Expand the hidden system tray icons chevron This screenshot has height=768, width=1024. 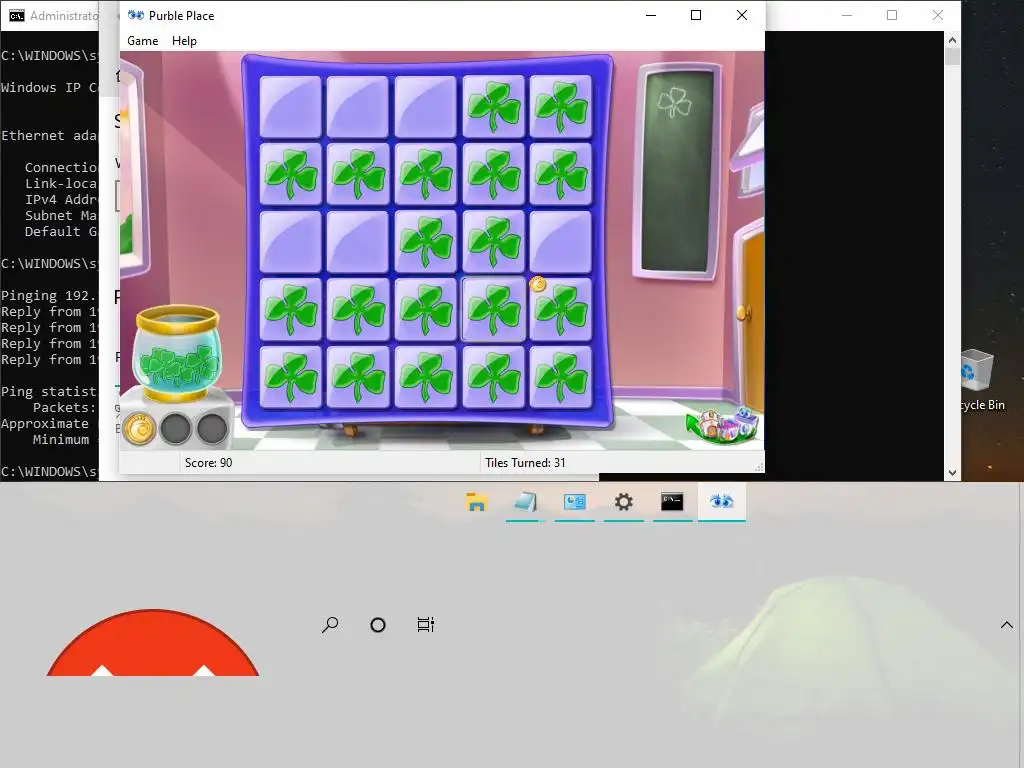(x=1007, y=625)
